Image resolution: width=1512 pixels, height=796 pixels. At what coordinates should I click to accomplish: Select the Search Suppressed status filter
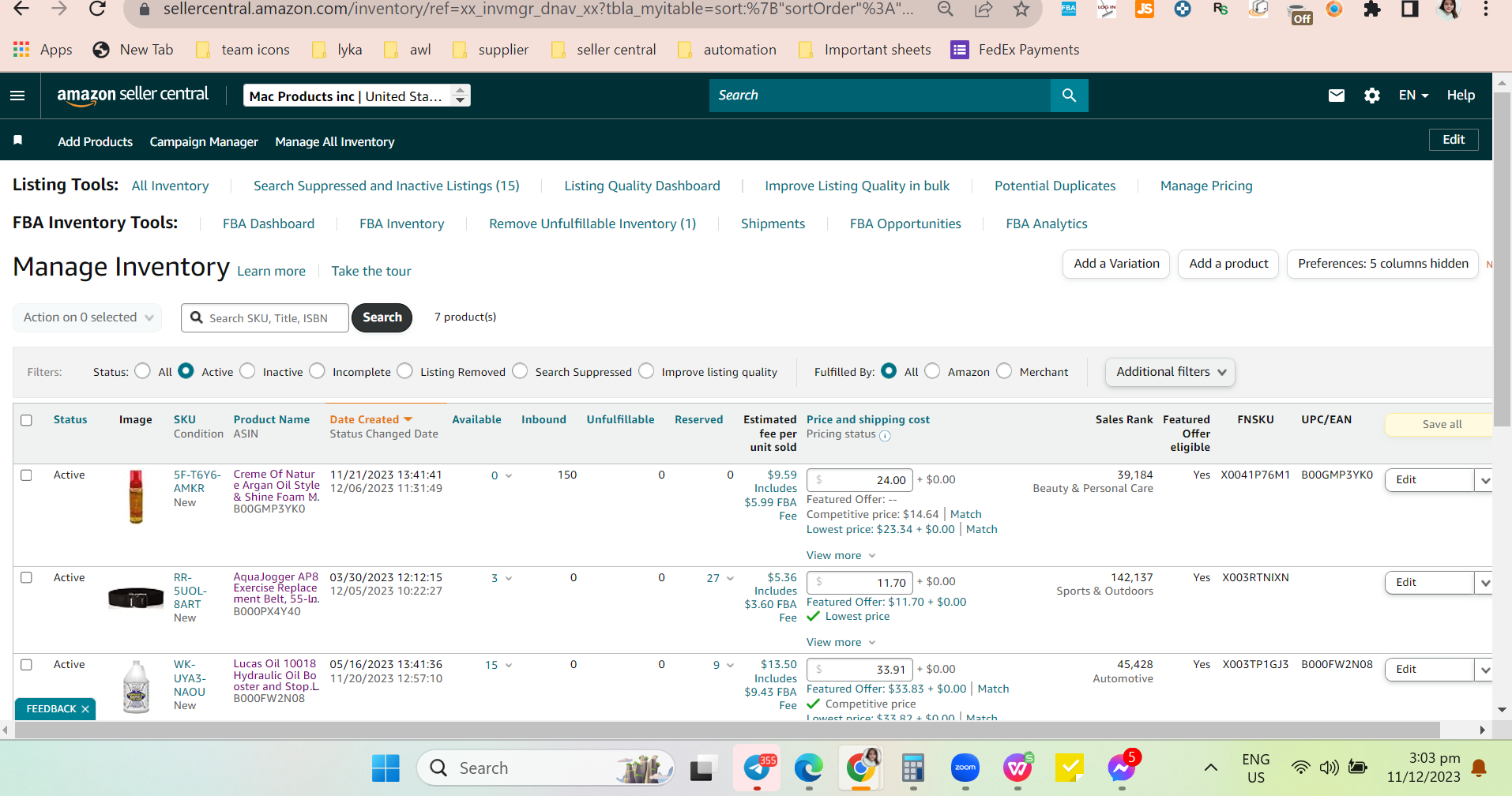pyautogui.click(x=520, y=371)
